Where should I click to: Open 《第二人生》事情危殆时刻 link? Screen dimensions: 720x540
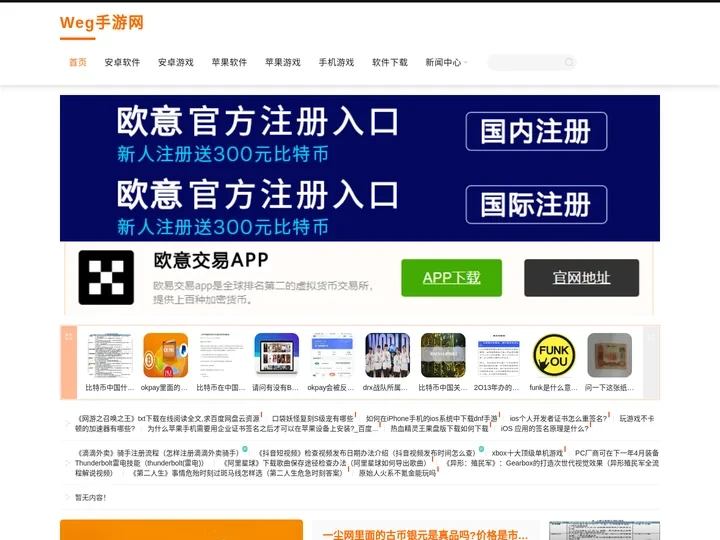pos(237,473)
